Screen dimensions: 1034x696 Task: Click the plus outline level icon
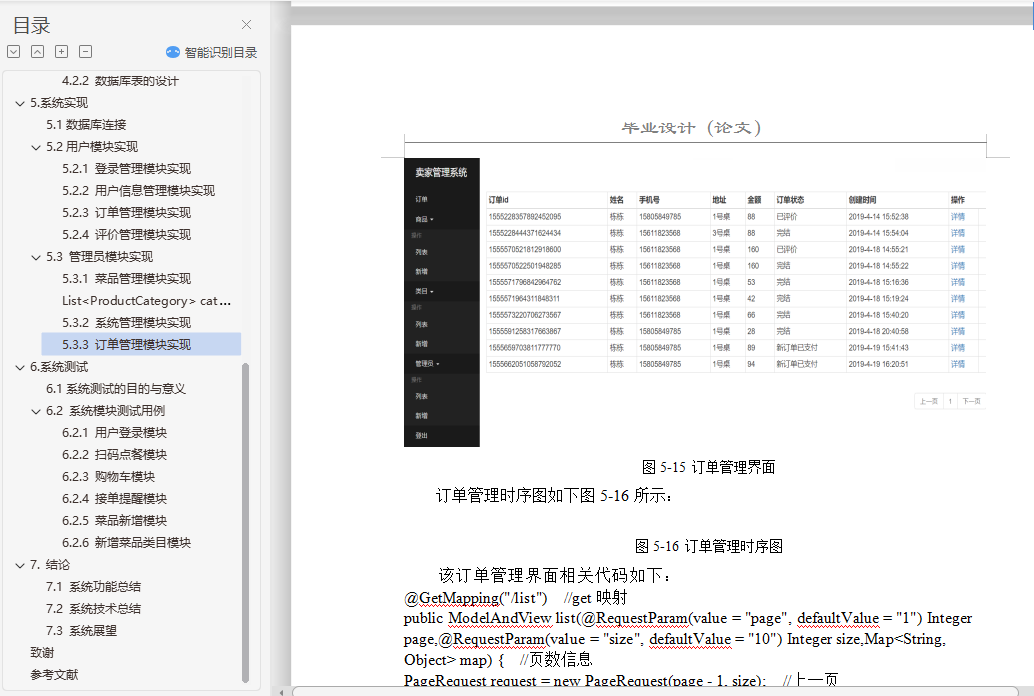click(61, 51)
